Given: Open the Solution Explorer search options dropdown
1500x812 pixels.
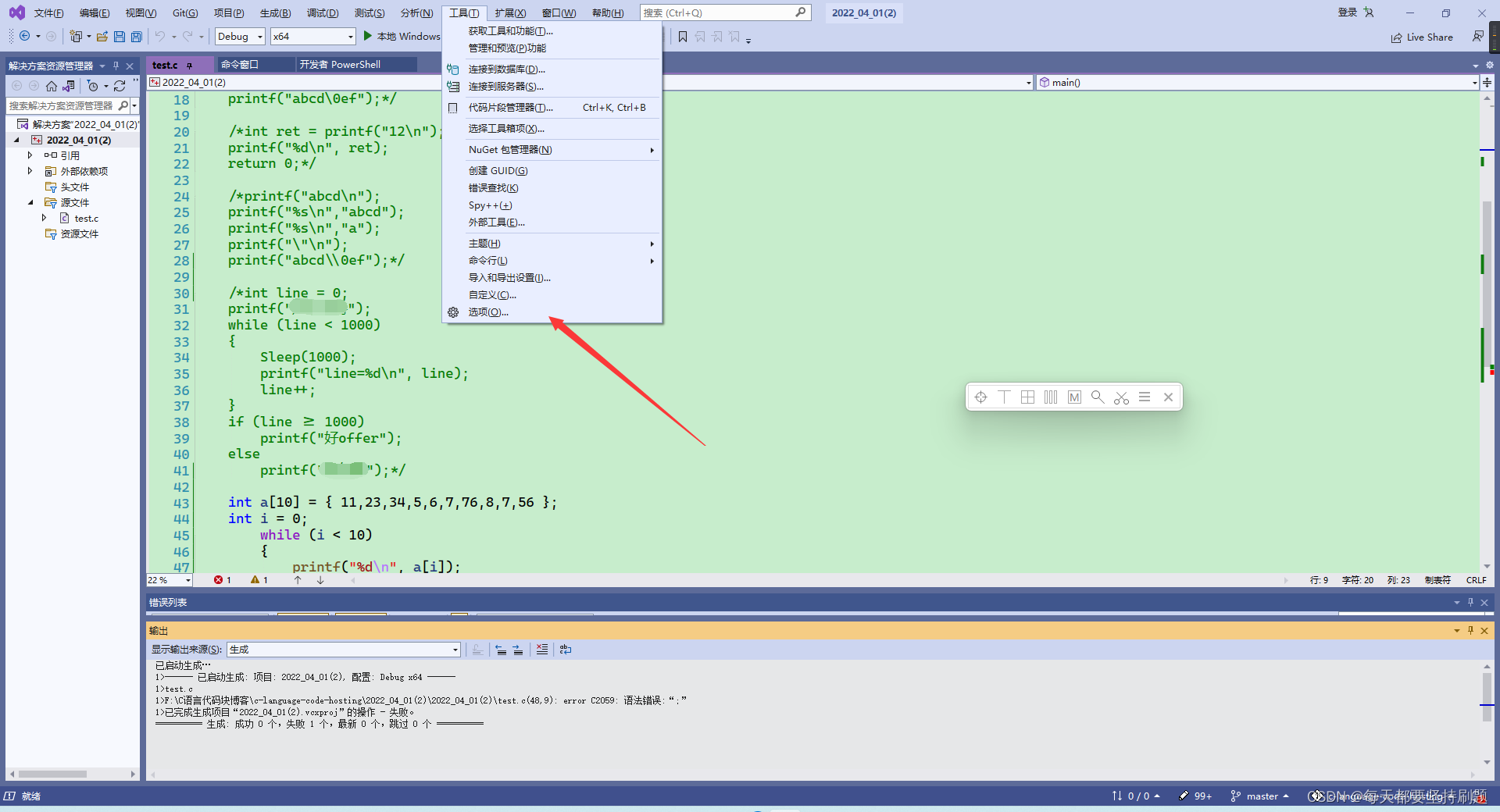Looking at the screenshot, I should [134, 105].
